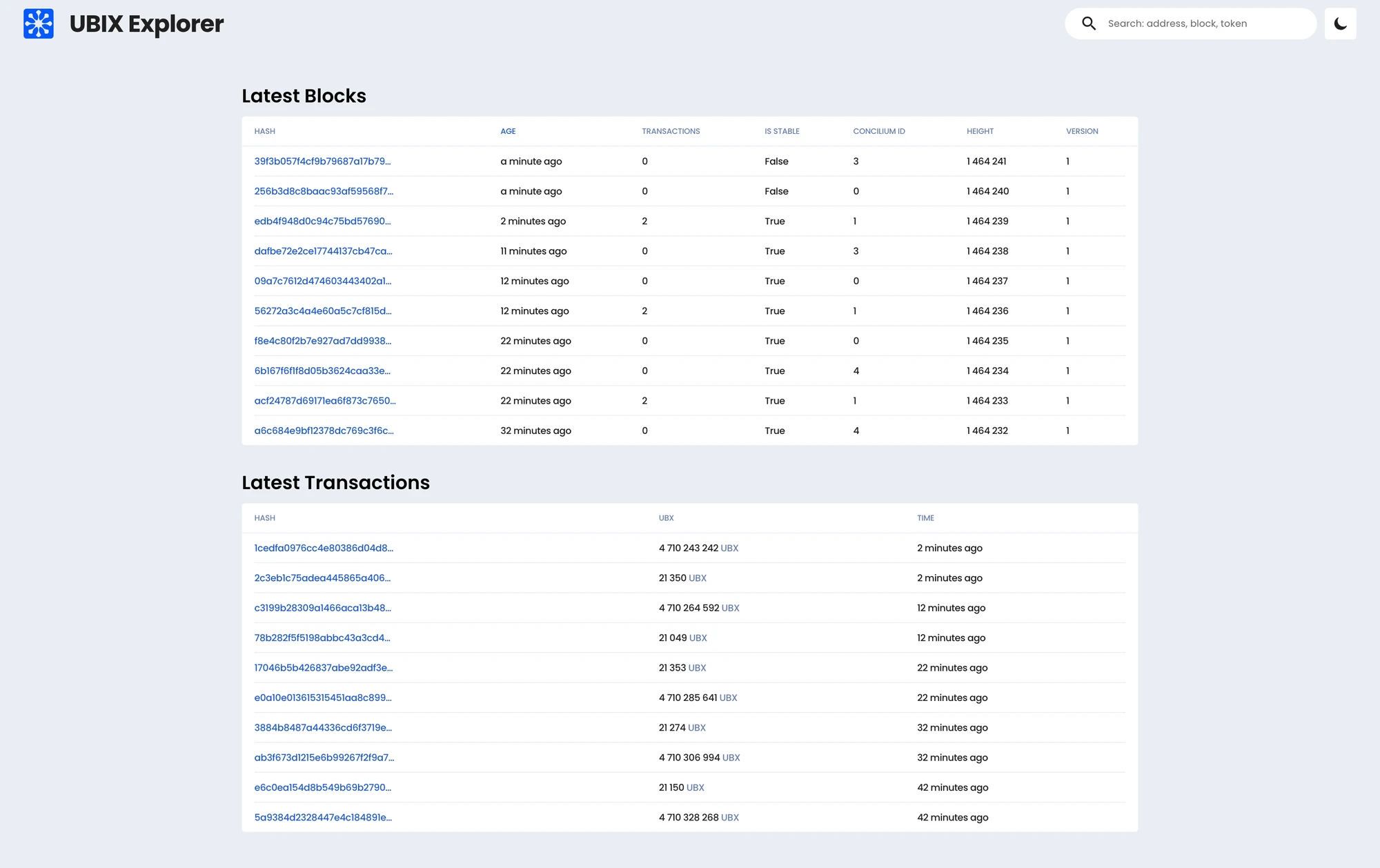The height and width of the screenshot is (868, 1380).
Task: Click the IS STABLE column header
Action: pos(782,131)
